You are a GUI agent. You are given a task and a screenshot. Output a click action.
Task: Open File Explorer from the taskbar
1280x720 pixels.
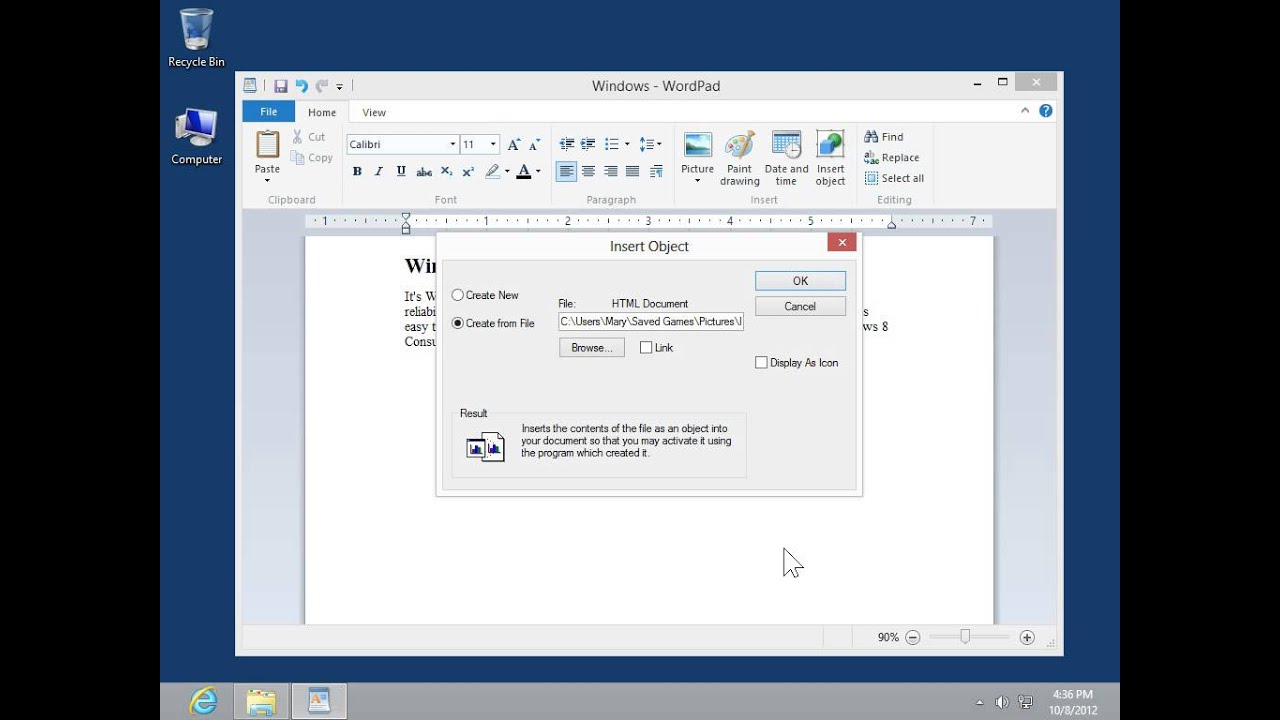(x=261, y=701)
